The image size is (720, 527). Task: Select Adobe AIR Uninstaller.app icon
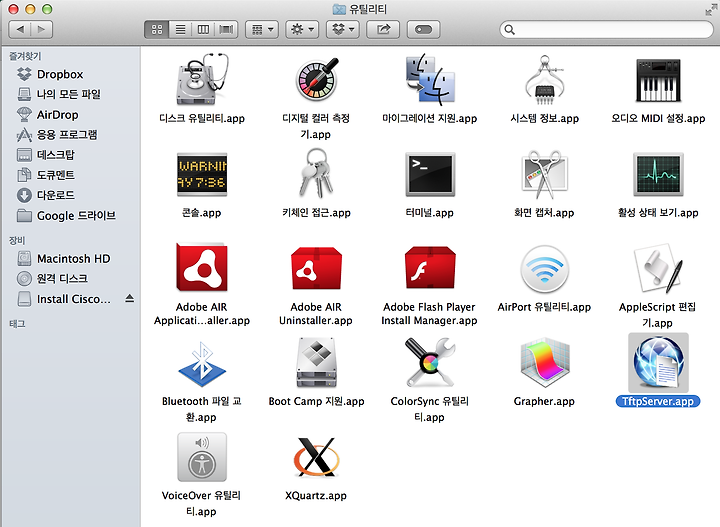pos(316,268)
